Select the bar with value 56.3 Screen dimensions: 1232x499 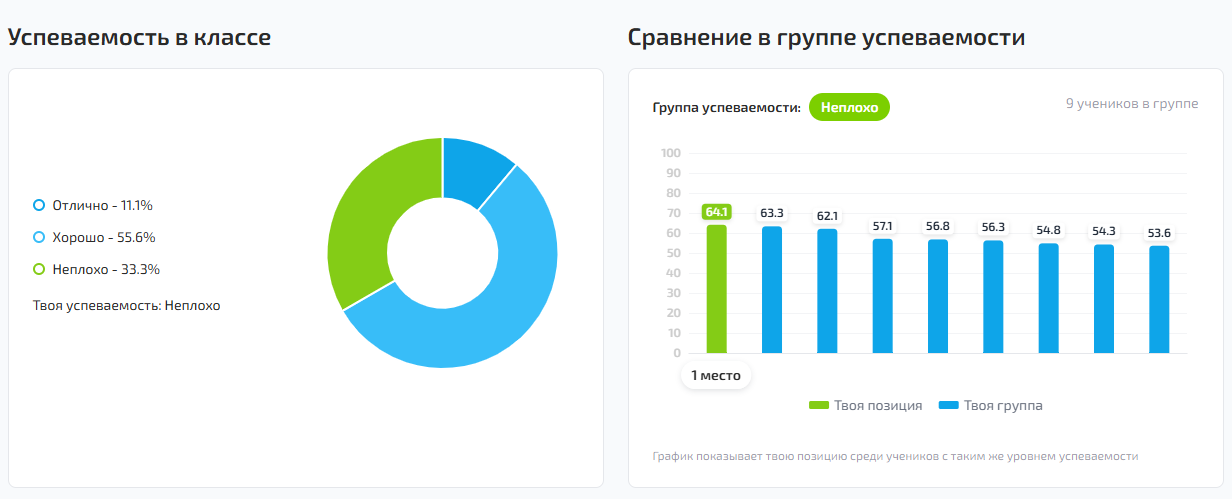pyautogui.click(x=993, y=297)
